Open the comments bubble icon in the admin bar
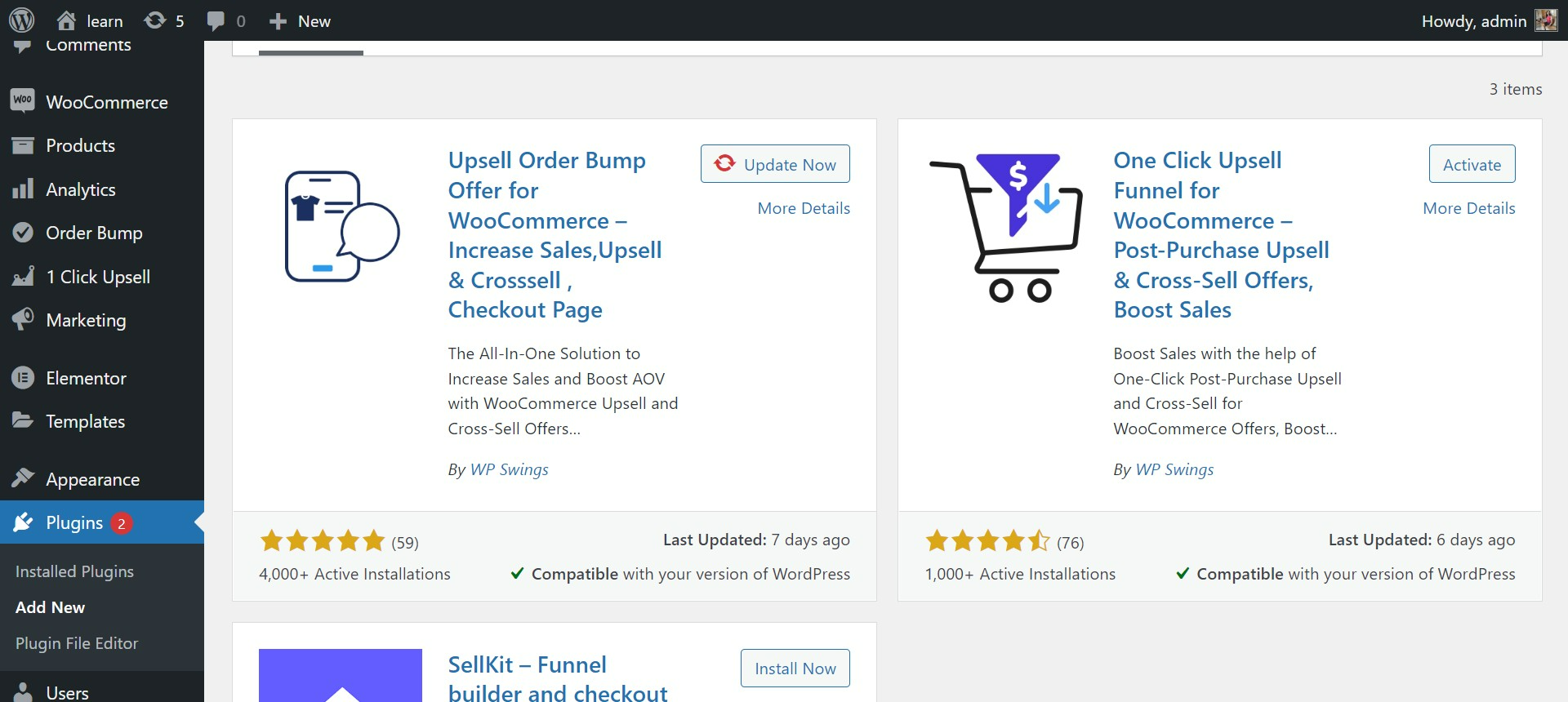Image resolution: width=1568 pixels, height=702 pixels. pos(216,21)
